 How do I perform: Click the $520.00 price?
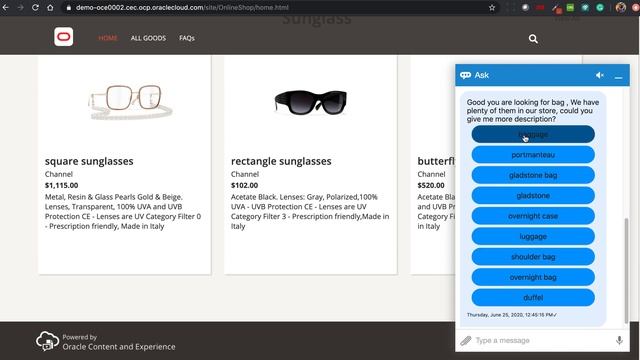pos(431,185)
